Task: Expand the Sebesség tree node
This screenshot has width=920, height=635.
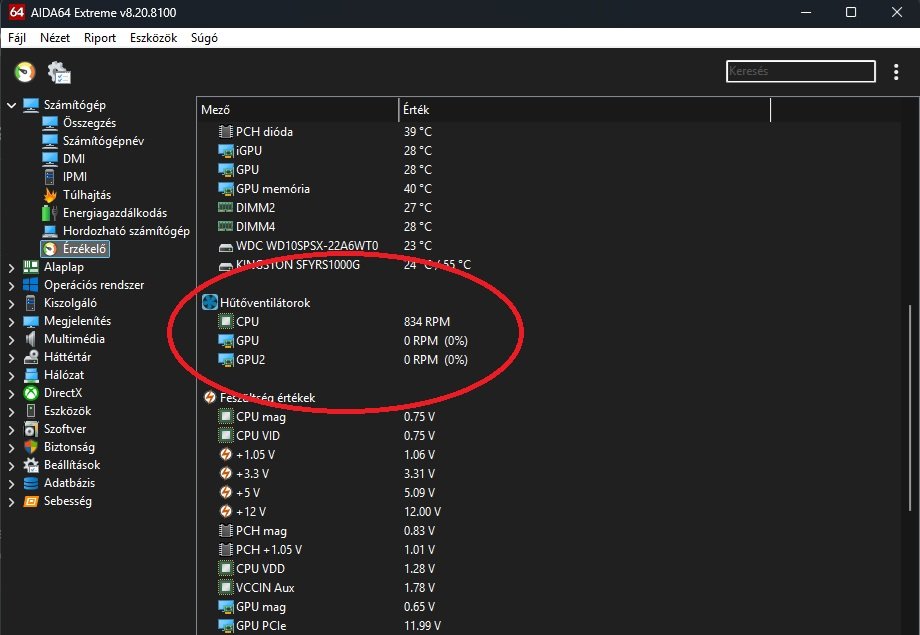Action: (11, 501)
